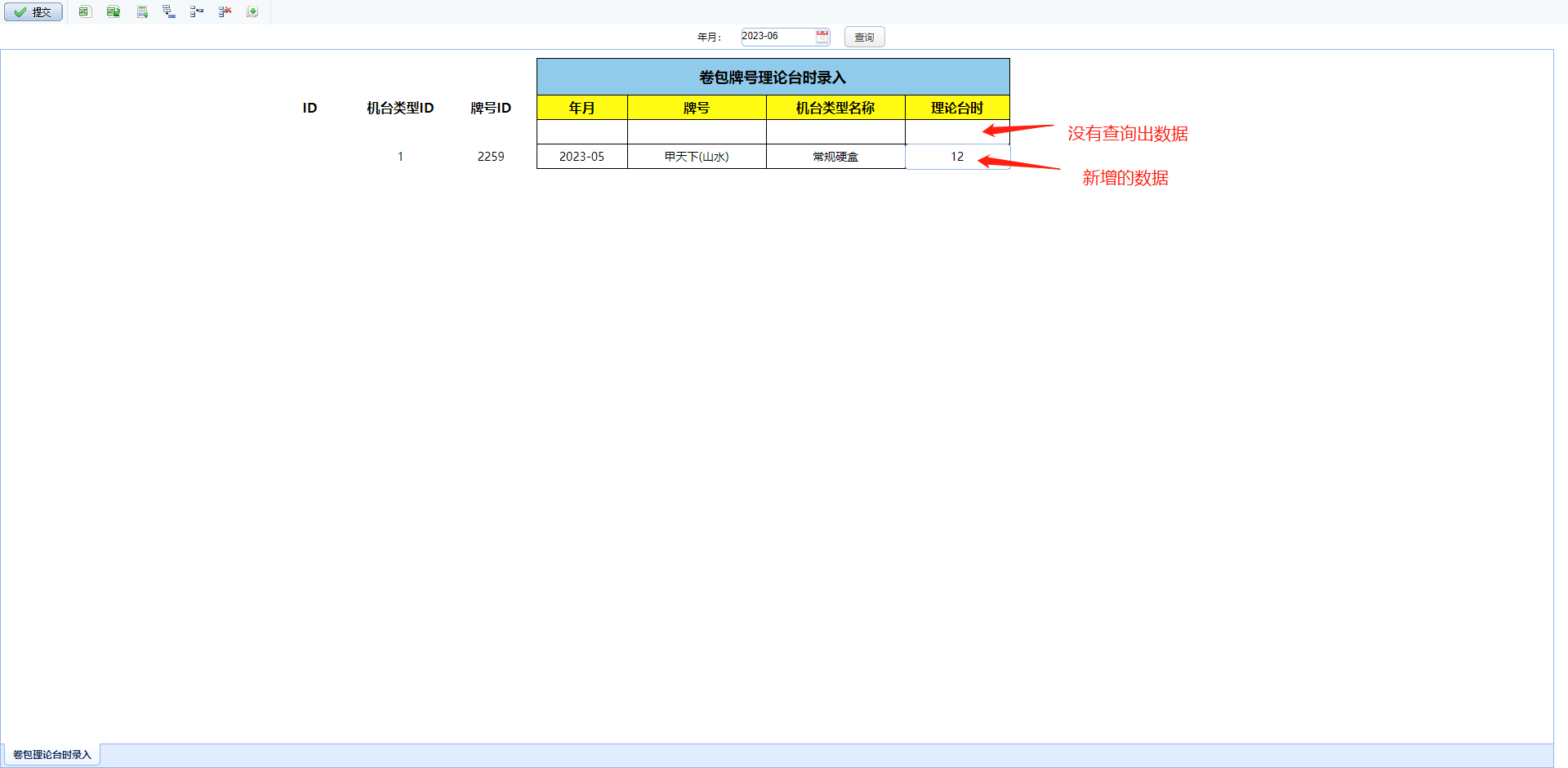The image size is (1568, 768).
Task: Click the insert-record icon with left arrow
Action: pos(197,11)
